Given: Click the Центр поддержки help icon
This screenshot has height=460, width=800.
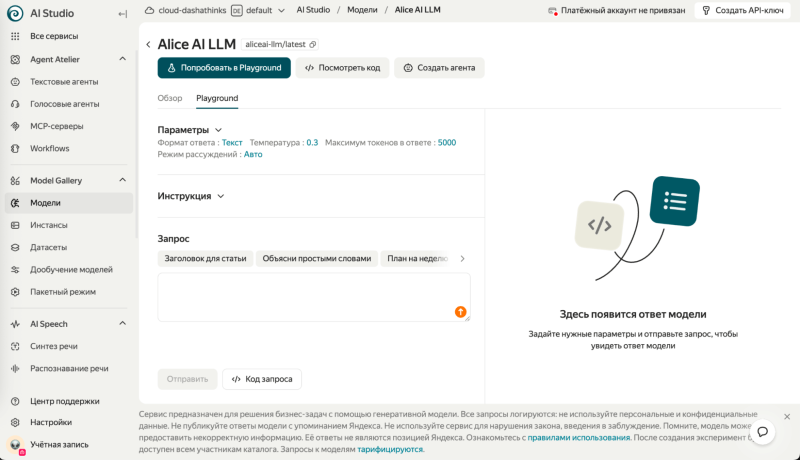Looking at the screenshot, I should coord(15,401).
